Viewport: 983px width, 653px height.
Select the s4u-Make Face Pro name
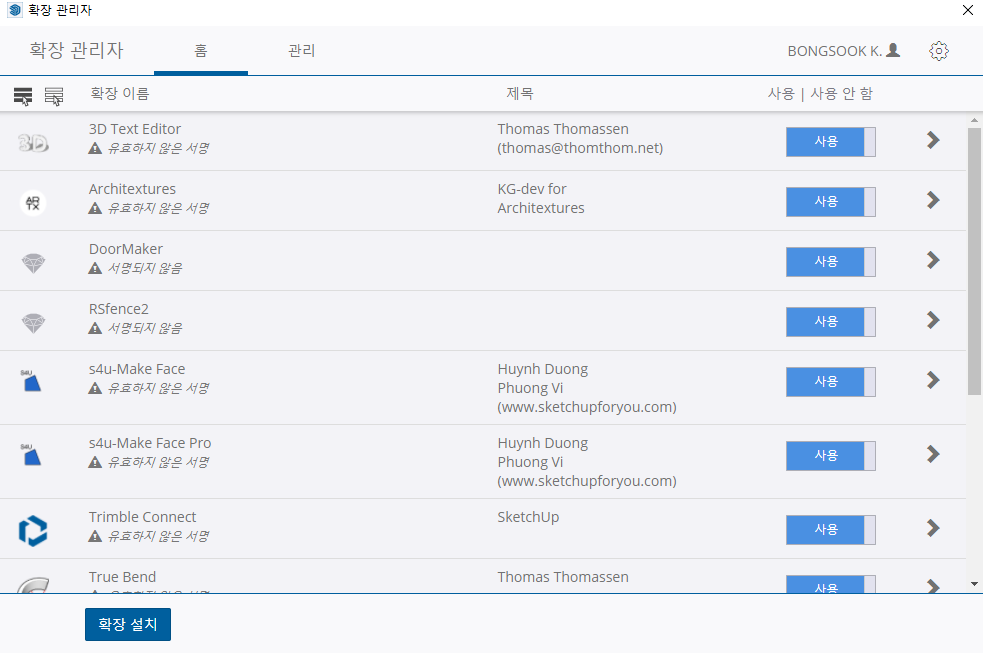(150, 443)
